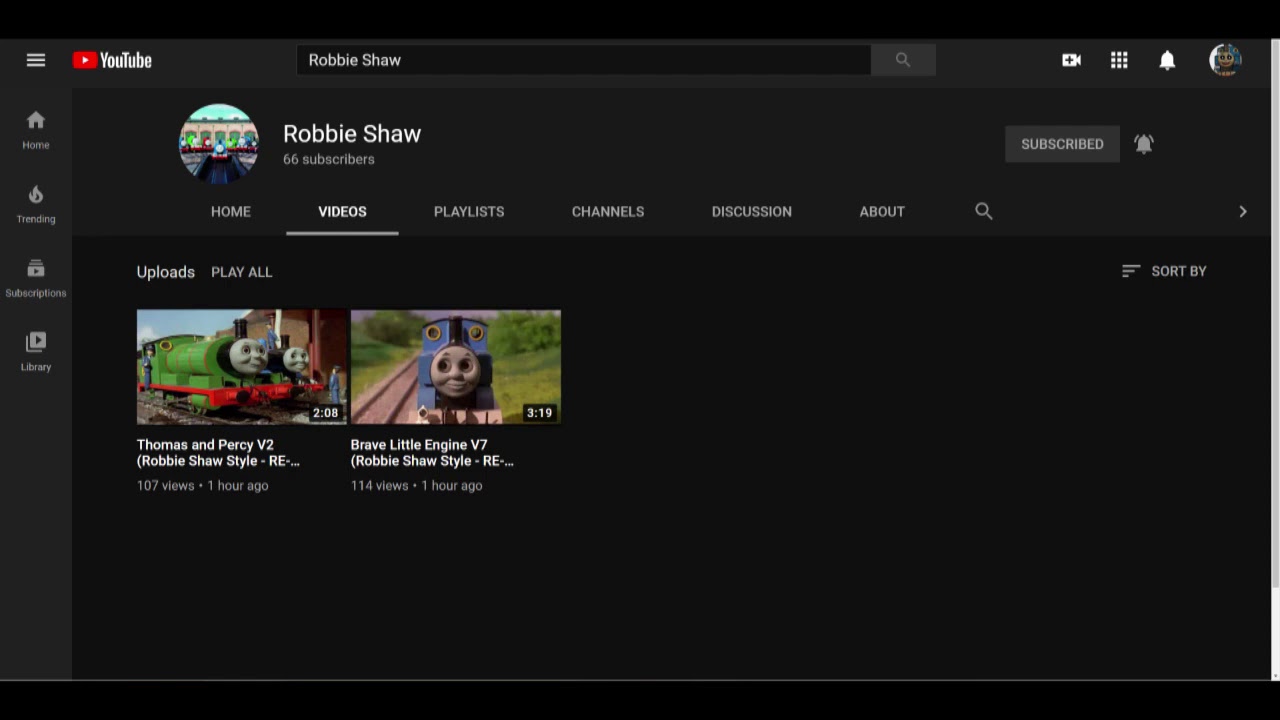Open the Sort By dropdown
1280x720 pixels.
[1164, 271]
